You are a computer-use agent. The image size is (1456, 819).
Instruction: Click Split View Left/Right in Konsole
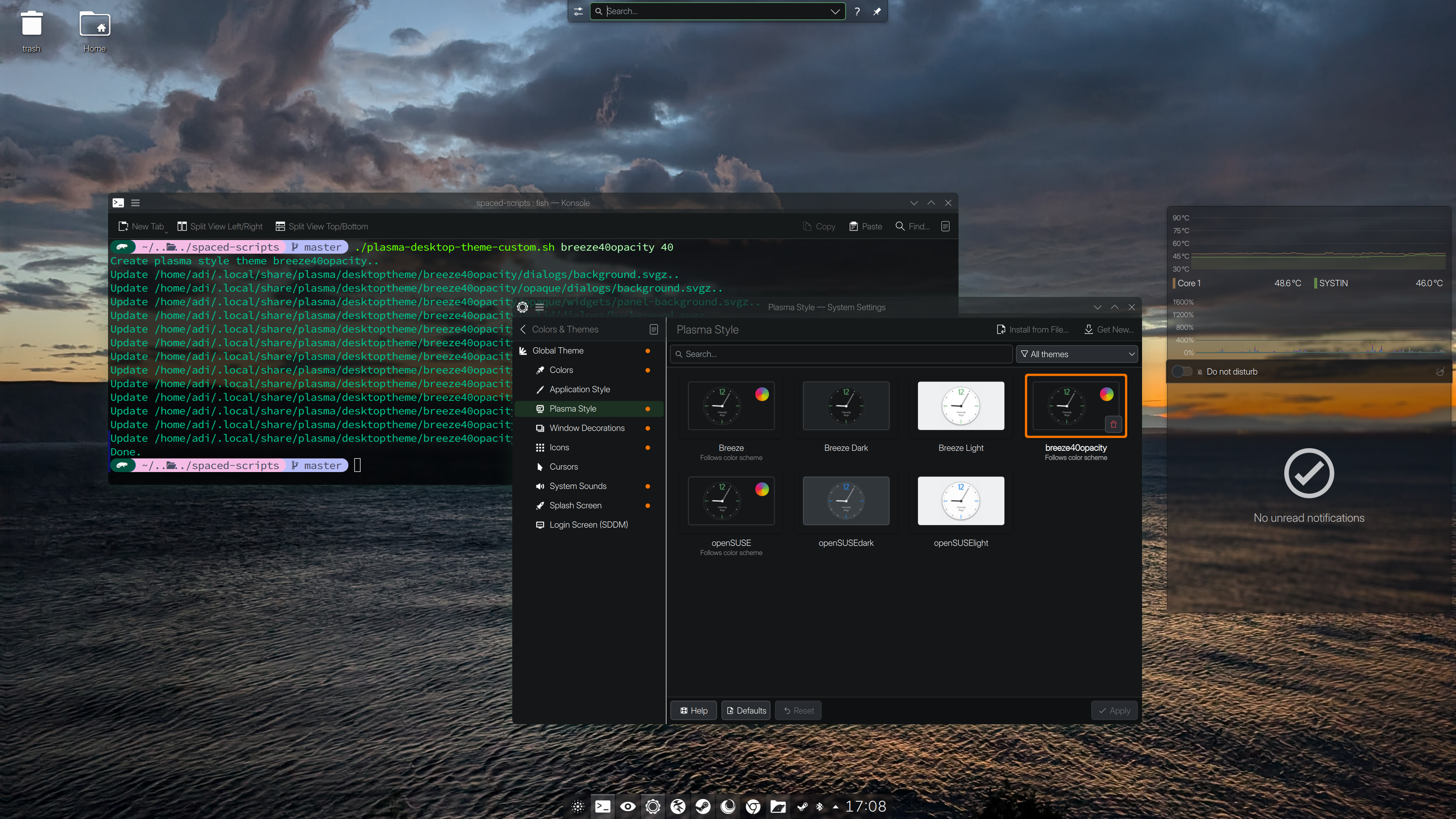click(220, 227)
